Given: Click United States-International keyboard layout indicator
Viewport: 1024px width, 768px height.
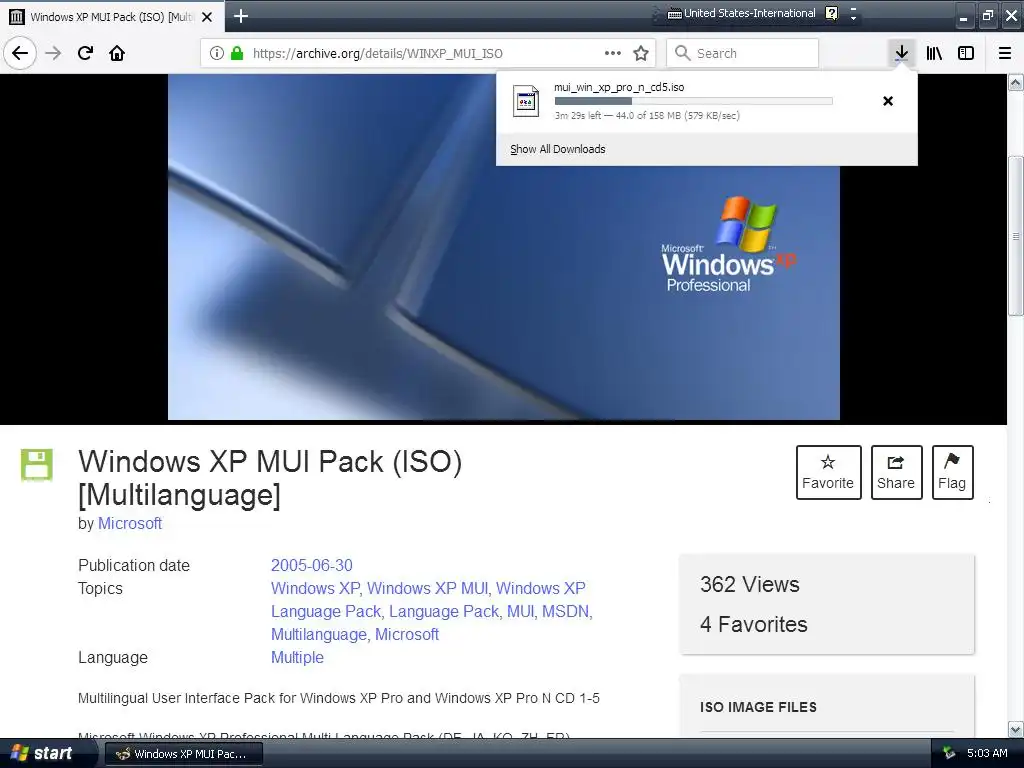Looking at the screenshot, I should [741, 13].
